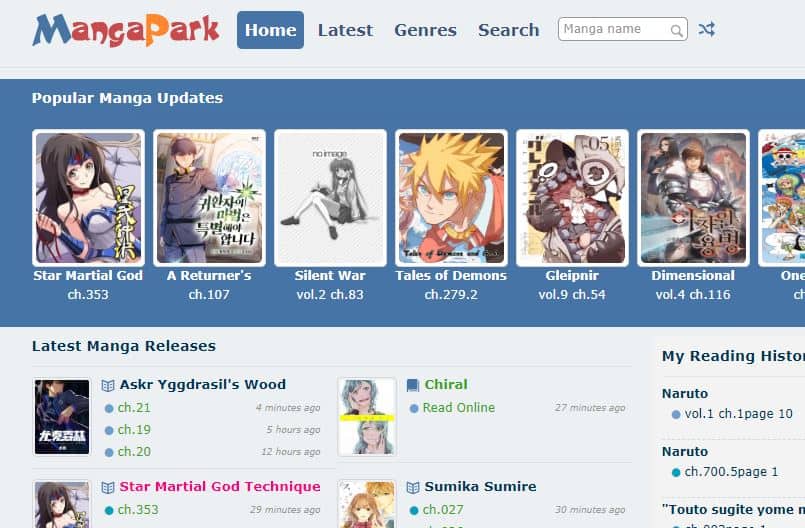Open the Home tab
The image size is (805, 528).
(x=271, y=30)
